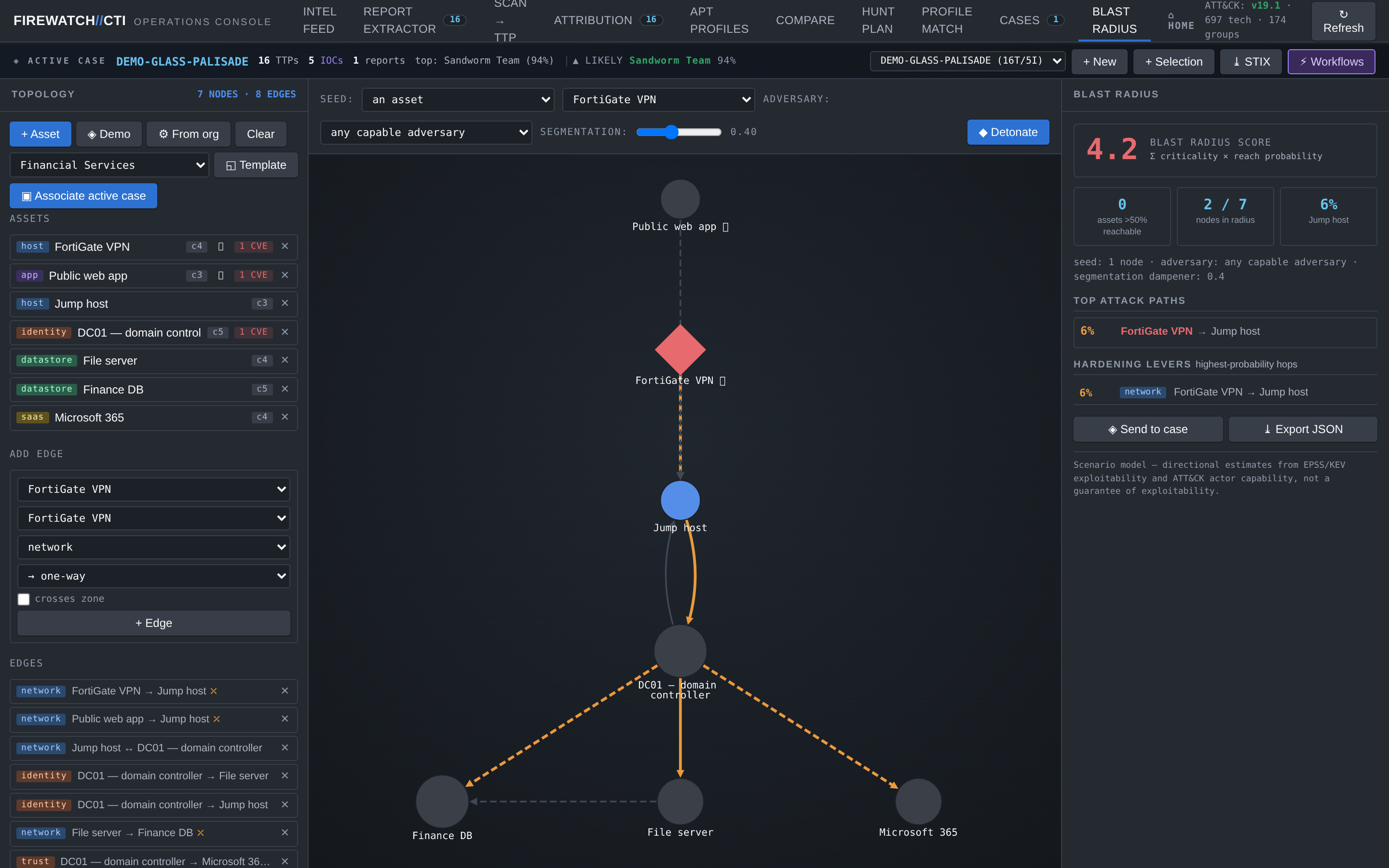Delete edge Public web app to Jump host
Viewport: 1389px width, 868px height.
(x=285, y=719)
